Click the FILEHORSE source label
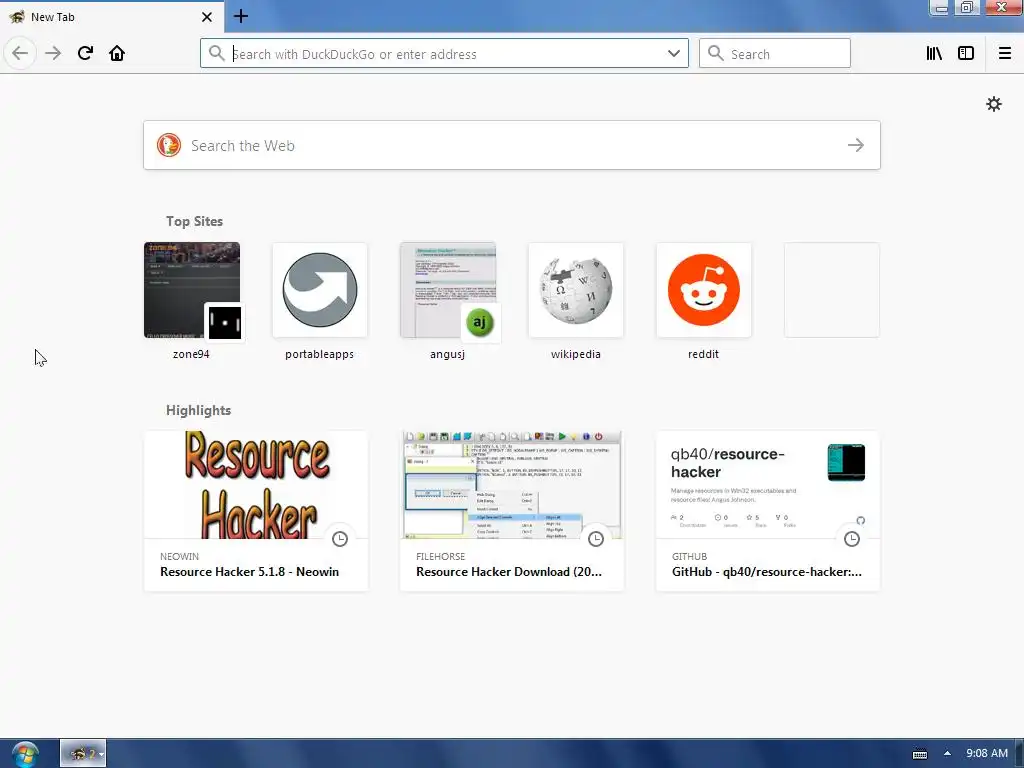Image resolution: width=1024 pixels, height=768 pixels. coord(441,556)
